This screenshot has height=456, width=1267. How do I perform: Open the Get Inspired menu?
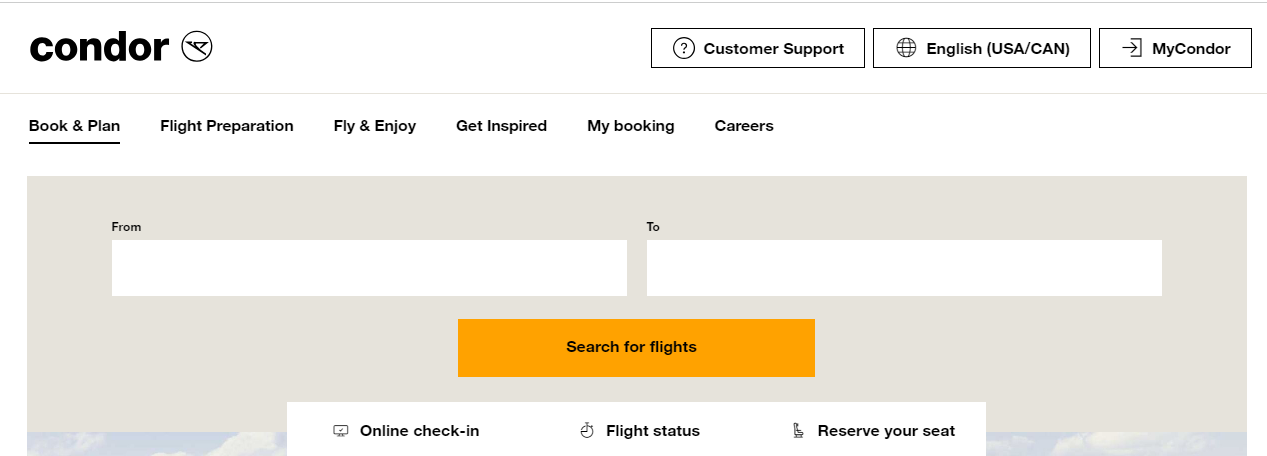point(501,126)
